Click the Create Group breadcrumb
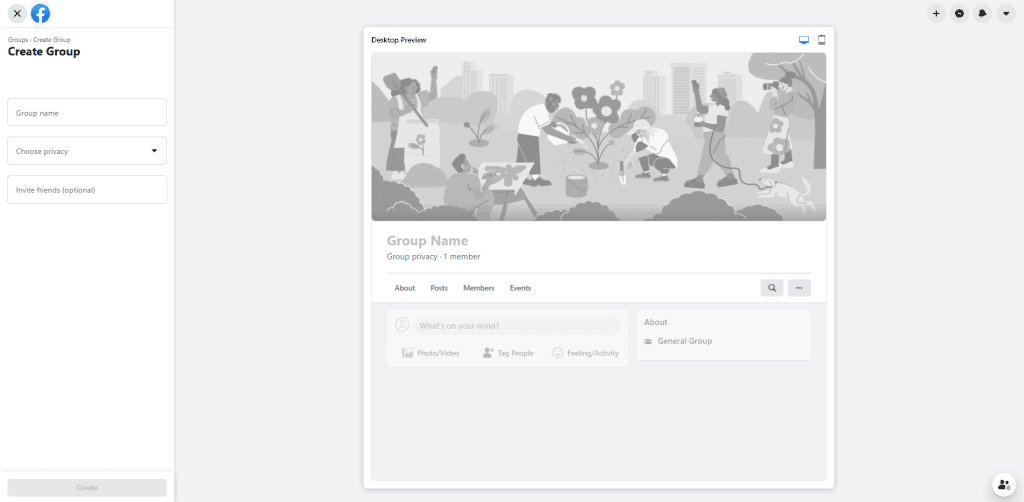This screenshot has height=502, width=1024. (x=52, y=40)
